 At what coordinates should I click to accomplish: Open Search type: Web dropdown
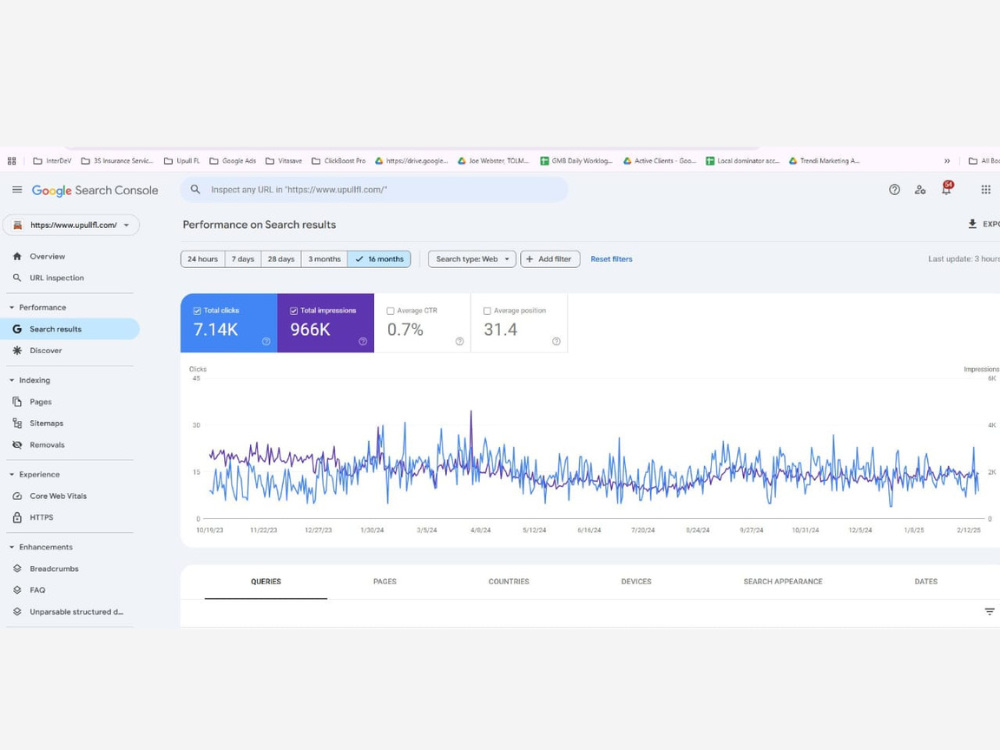click(472, 259)
